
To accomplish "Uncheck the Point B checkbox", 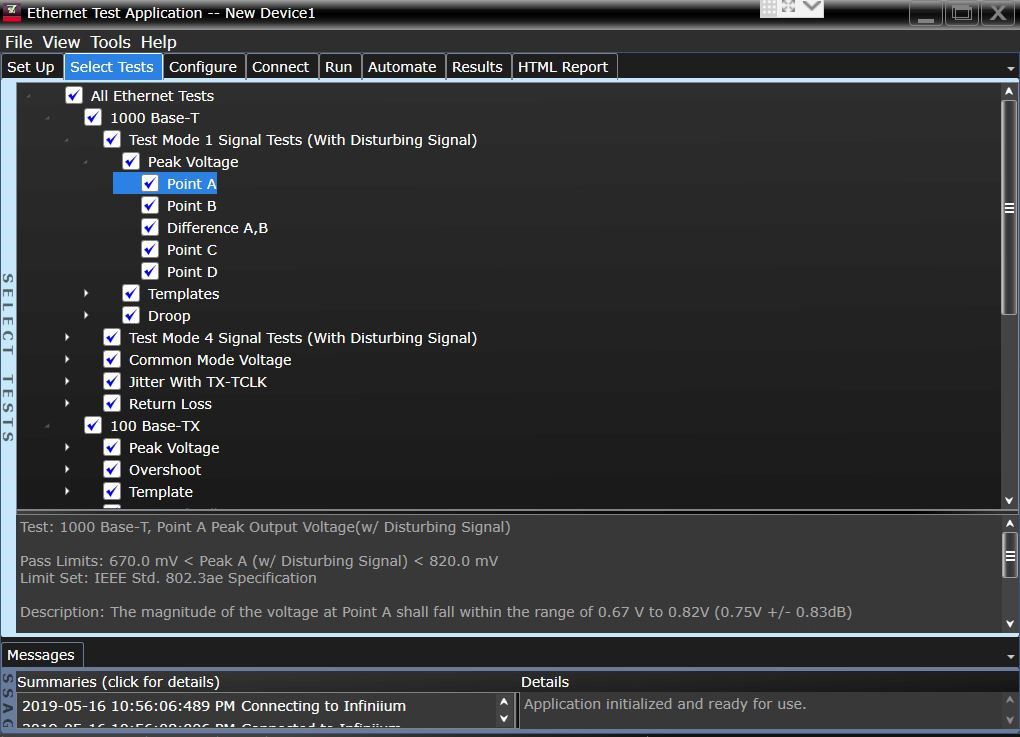I will pos(150,206).
